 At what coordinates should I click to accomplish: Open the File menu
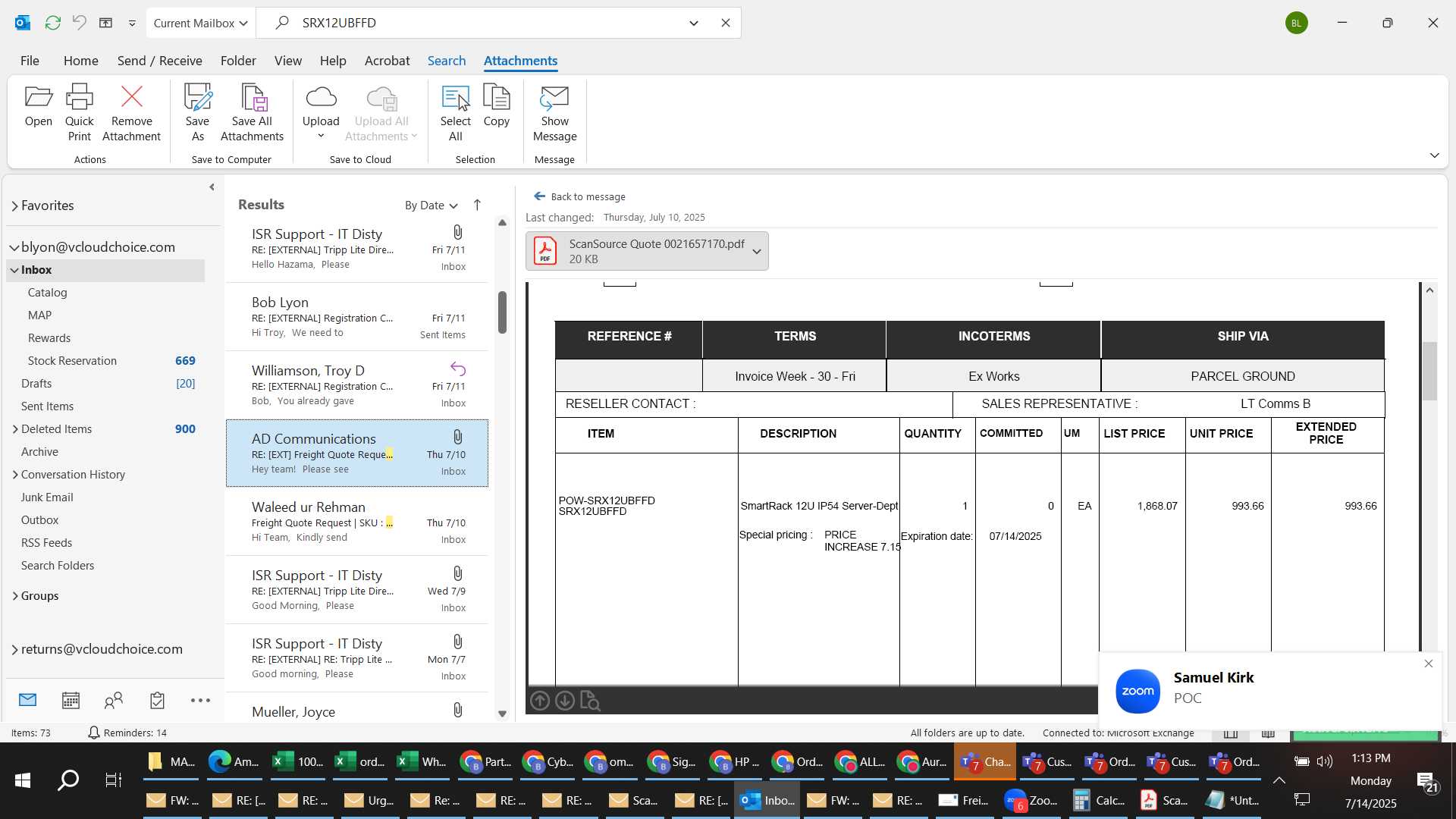click(x=30, y=61)
